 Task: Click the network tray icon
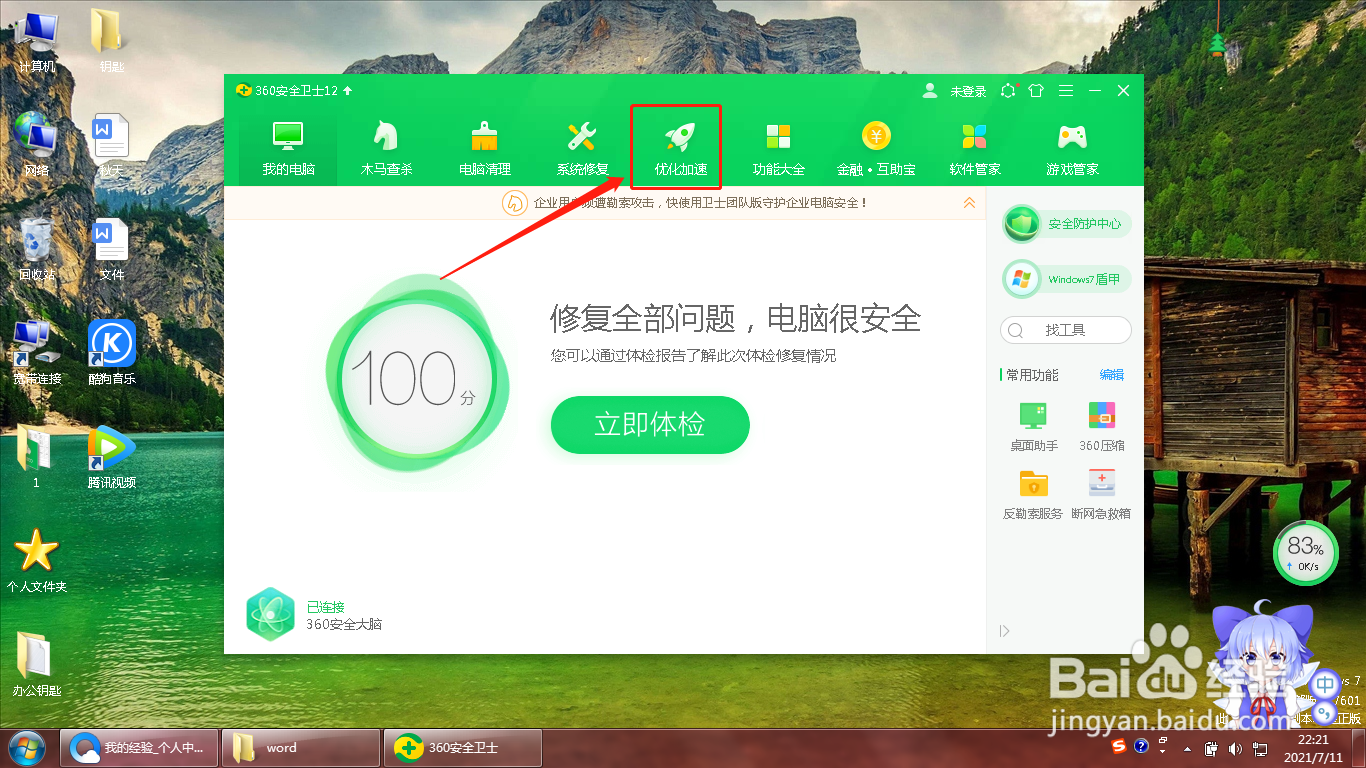click(x=1261, y=748)
